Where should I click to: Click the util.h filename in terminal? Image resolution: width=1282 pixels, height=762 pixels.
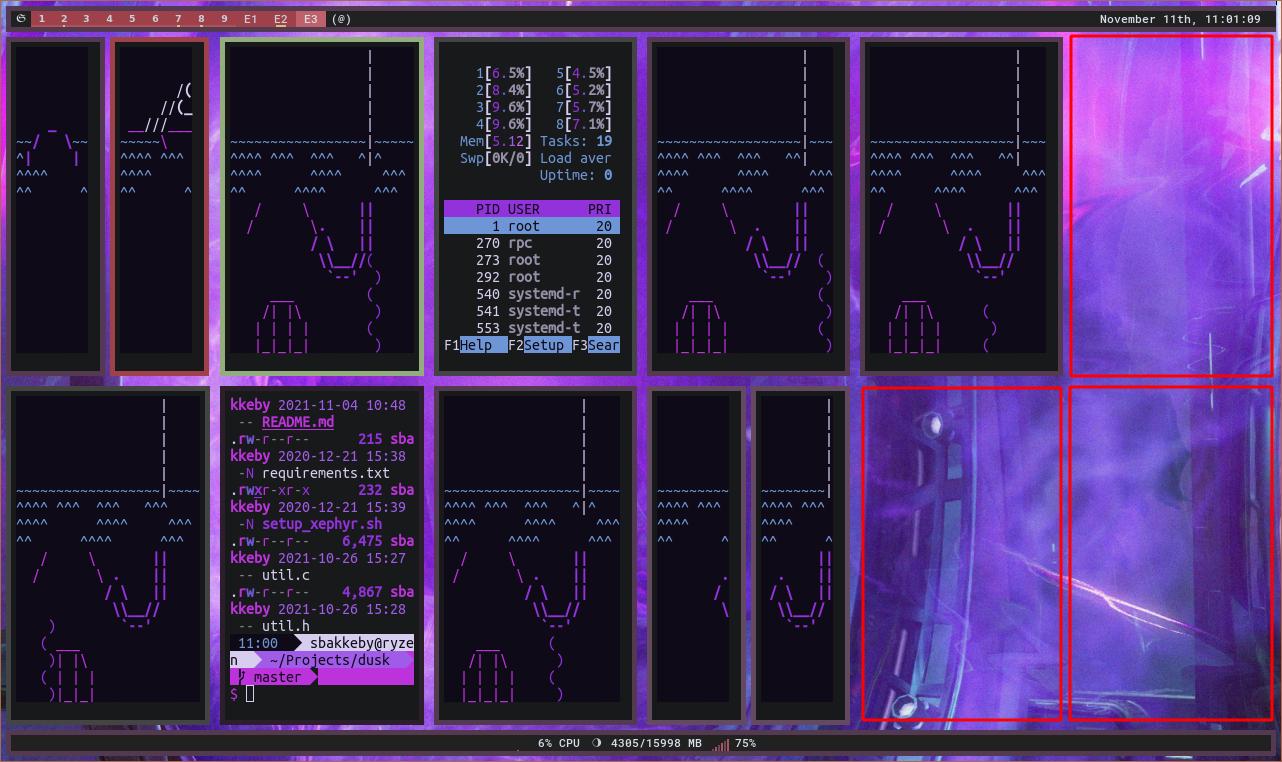[x=286, y=626]
